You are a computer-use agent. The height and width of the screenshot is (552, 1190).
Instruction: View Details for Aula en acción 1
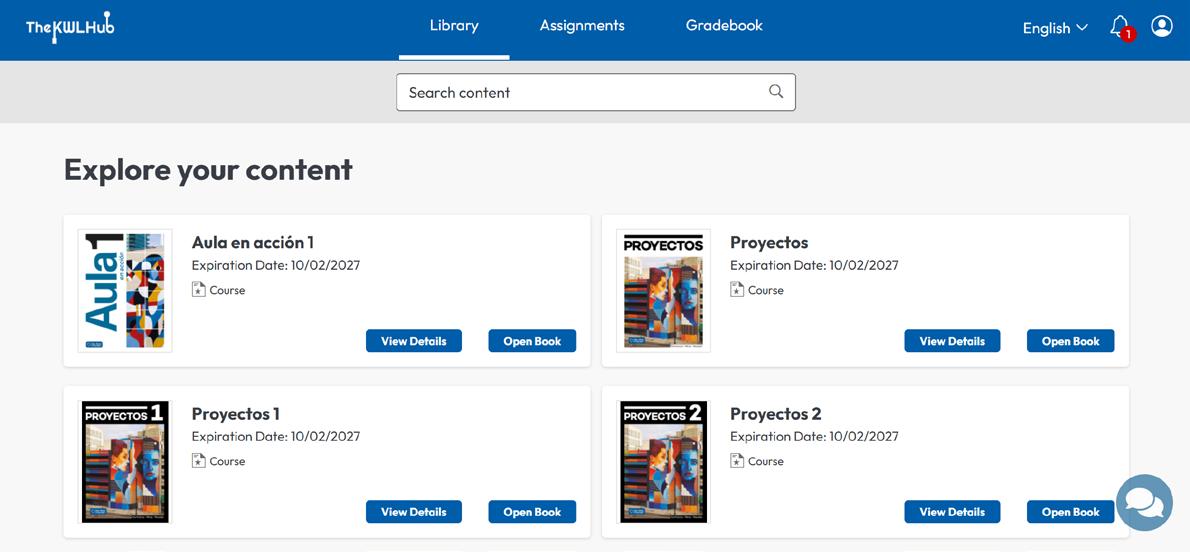point(414,341)
